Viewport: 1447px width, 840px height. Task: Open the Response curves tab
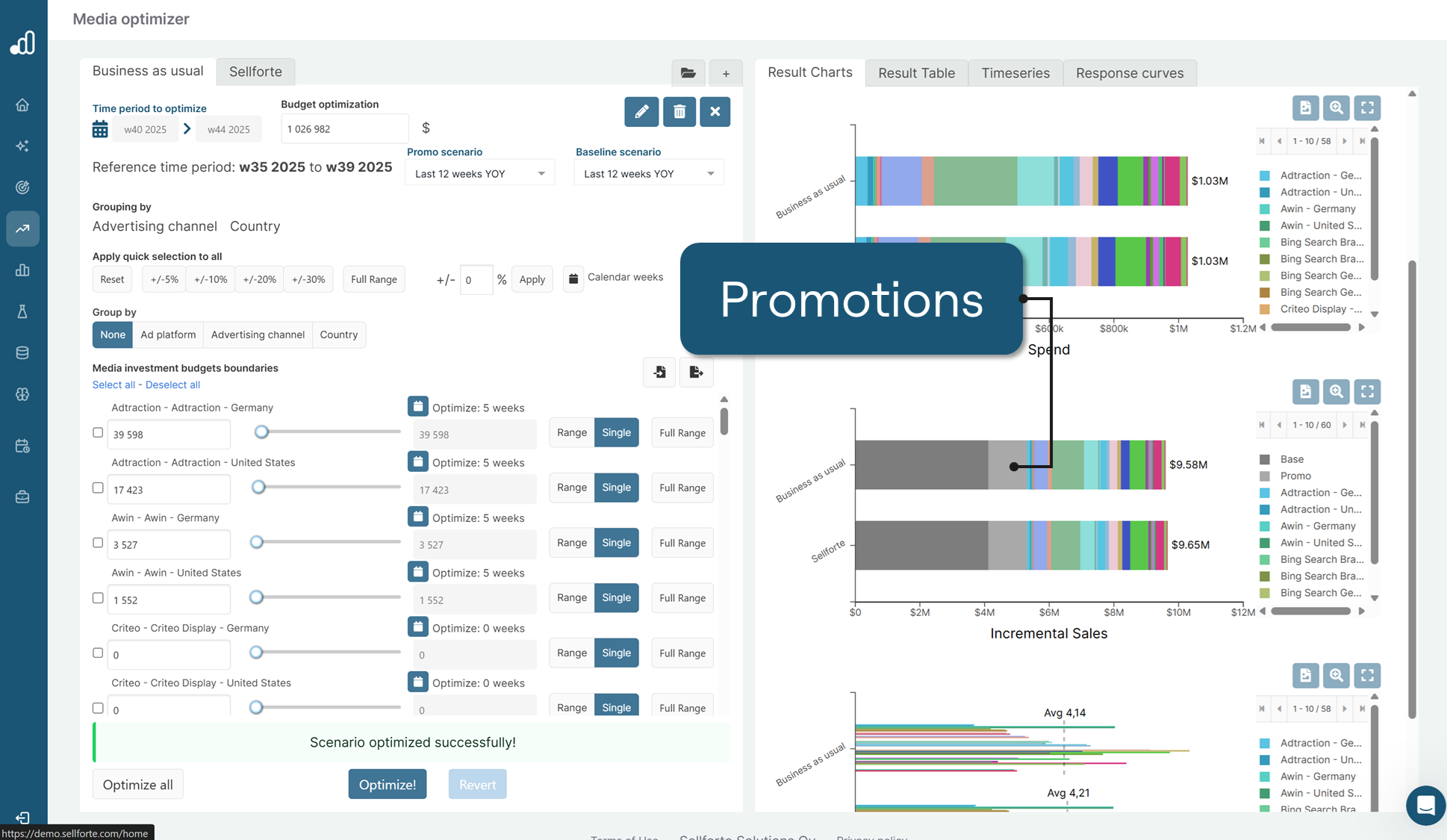coord(1129,73)
